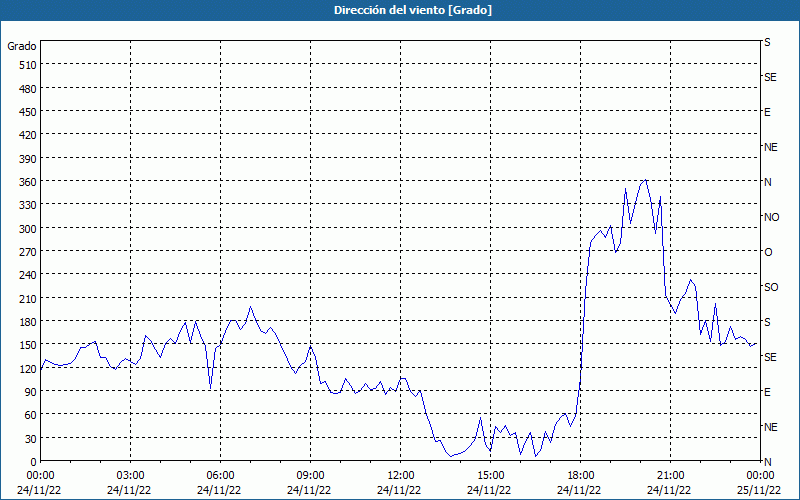Pick the 30 value on the left axis
800x500 pixels.
[x=31, y=439]
